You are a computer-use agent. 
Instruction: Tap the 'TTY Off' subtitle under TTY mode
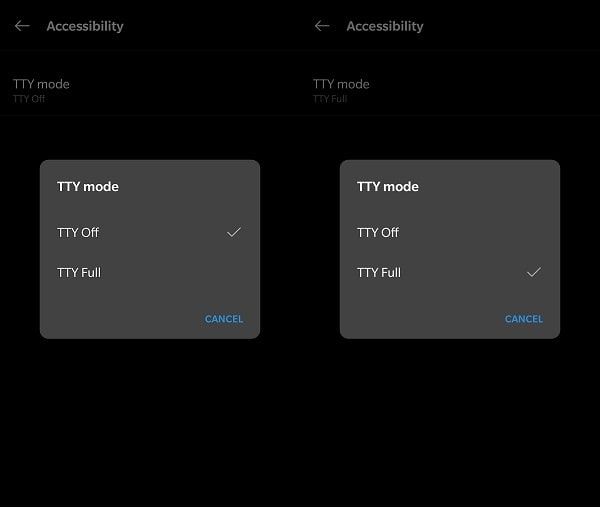(x=29, y=99)
